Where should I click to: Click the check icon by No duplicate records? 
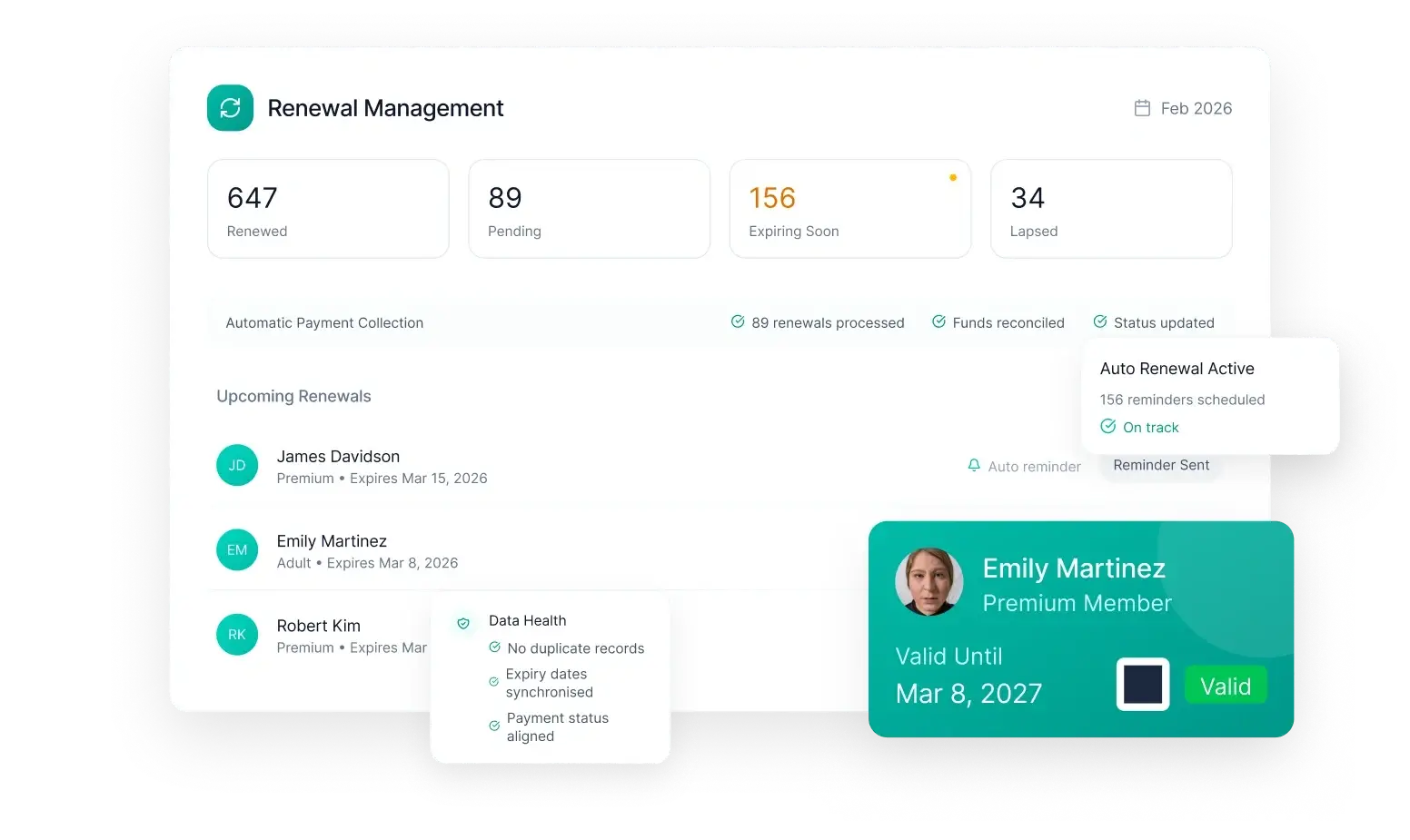pos(494,647)
